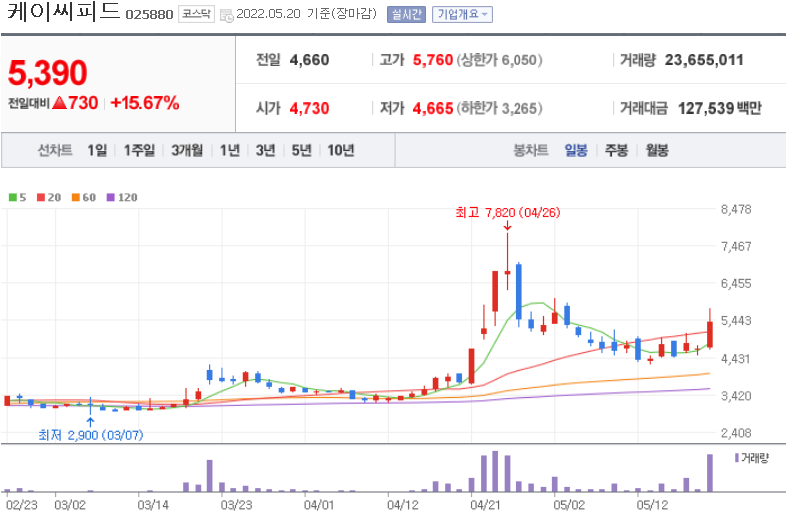Image resolution: width=786 pixels, height=517 pixels.
Task: Select the 10년 line chart tab
Action: [341, 150]
